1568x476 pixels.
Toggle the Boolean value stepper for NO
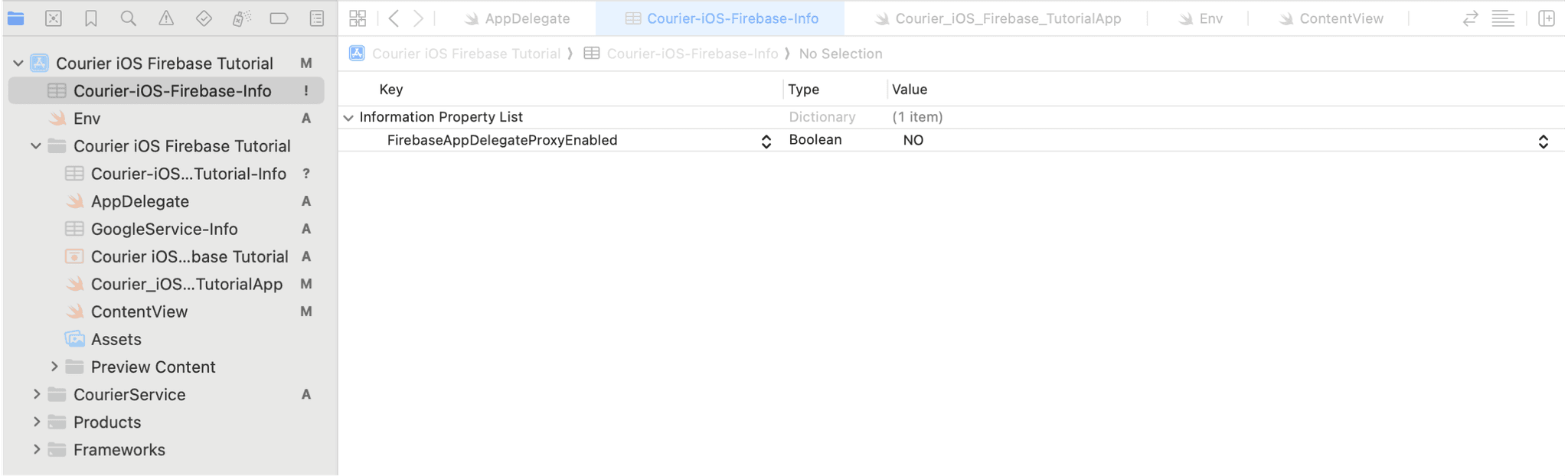click(1543, 142)
